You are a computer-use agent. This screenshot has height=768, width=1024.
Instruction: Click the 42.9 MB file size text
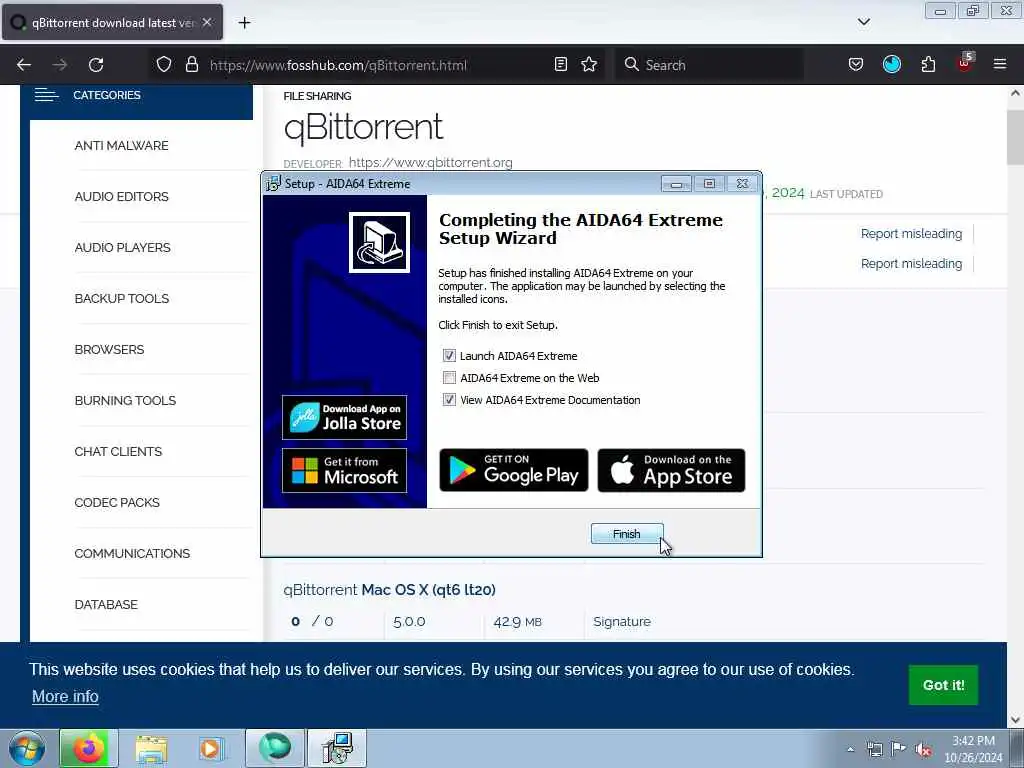click(517, 622)
